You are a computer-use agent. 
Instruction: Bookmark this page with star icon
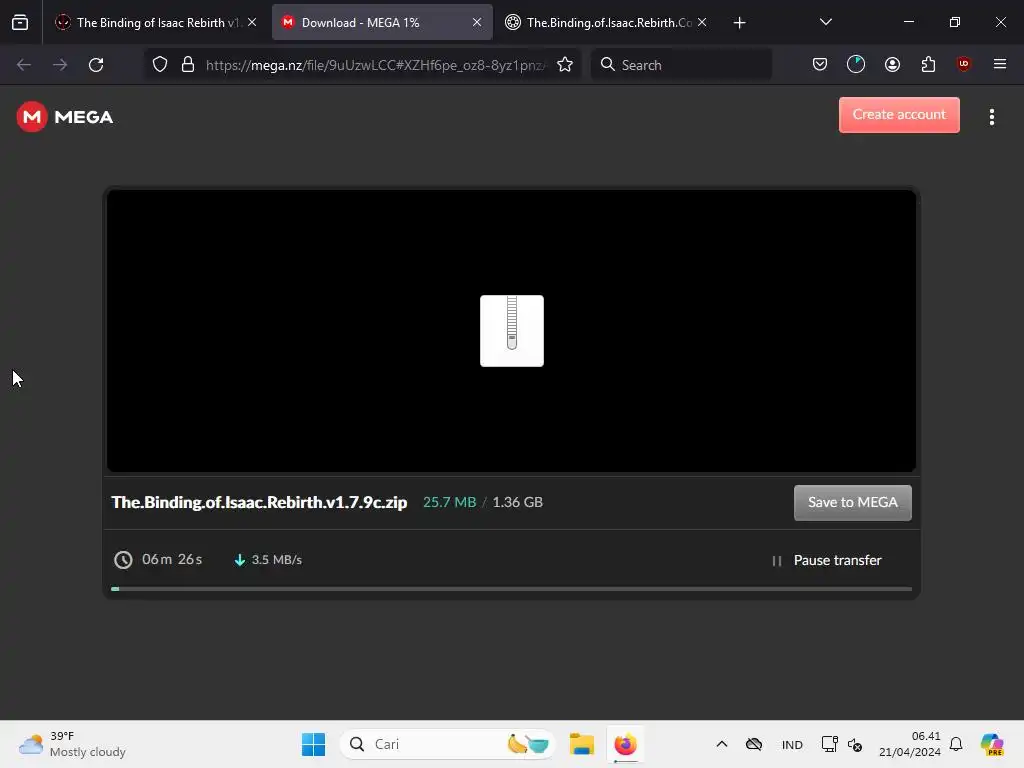(565, 65)
